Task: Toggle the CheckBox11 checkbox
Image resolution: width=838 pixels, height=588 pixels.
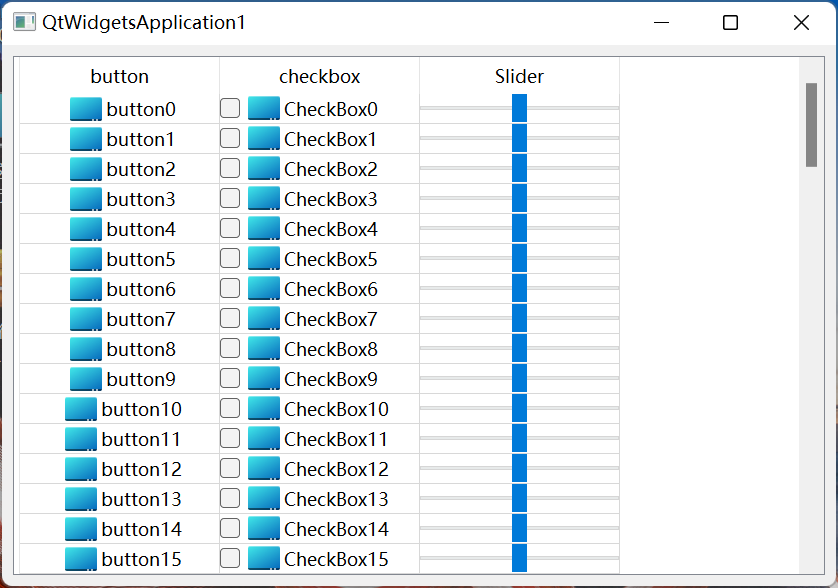Action: click(x=230, y=438)
